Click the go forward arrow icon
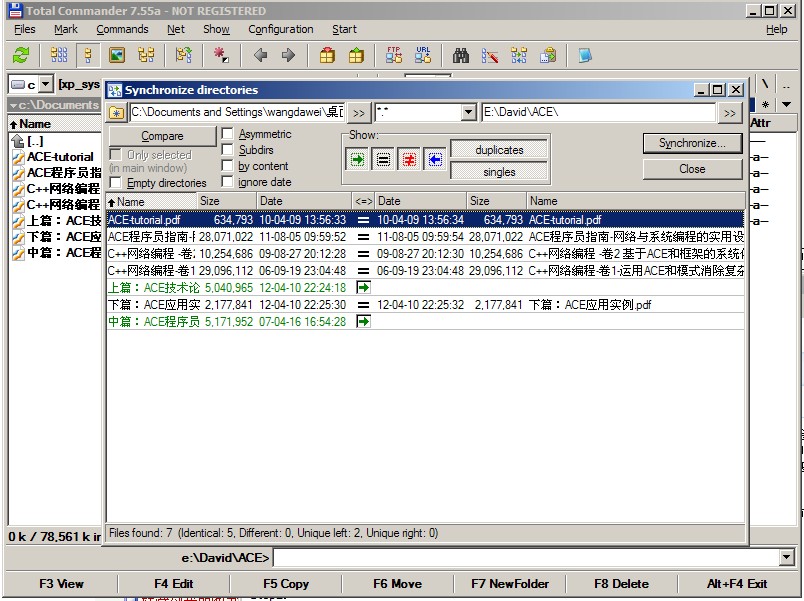Viewport: 804px width, 601px height. pyautogui.click(x=288, y=55)
